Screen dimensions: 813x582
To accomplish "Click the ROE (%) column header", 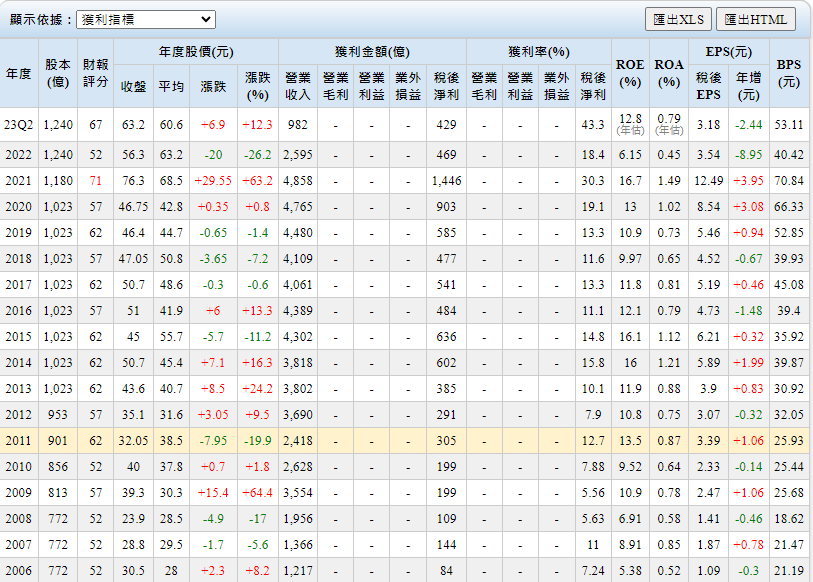I will pyautogui.click(x=630, y=74).
